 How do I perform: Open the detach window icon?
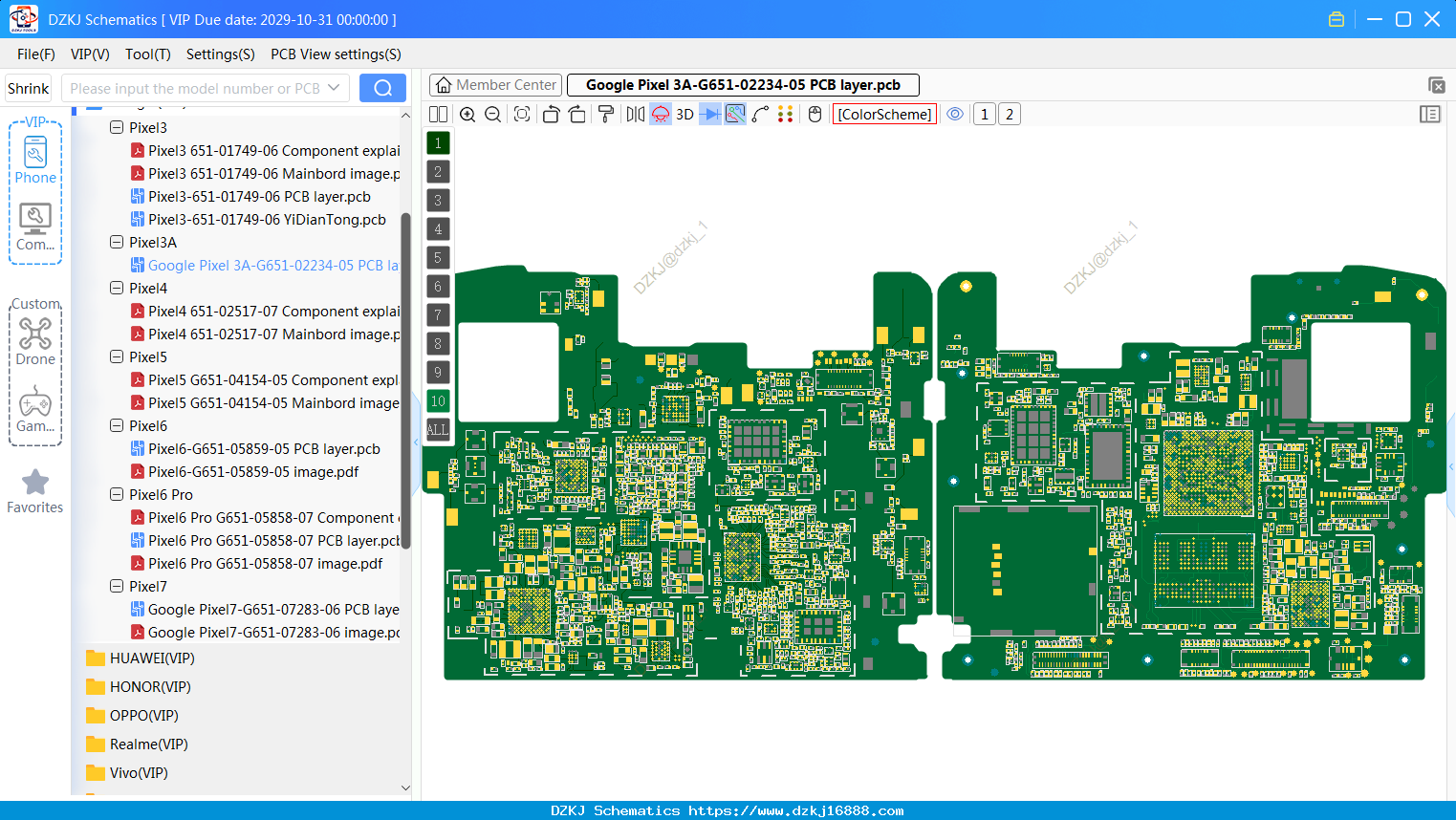pos(1436,85)
